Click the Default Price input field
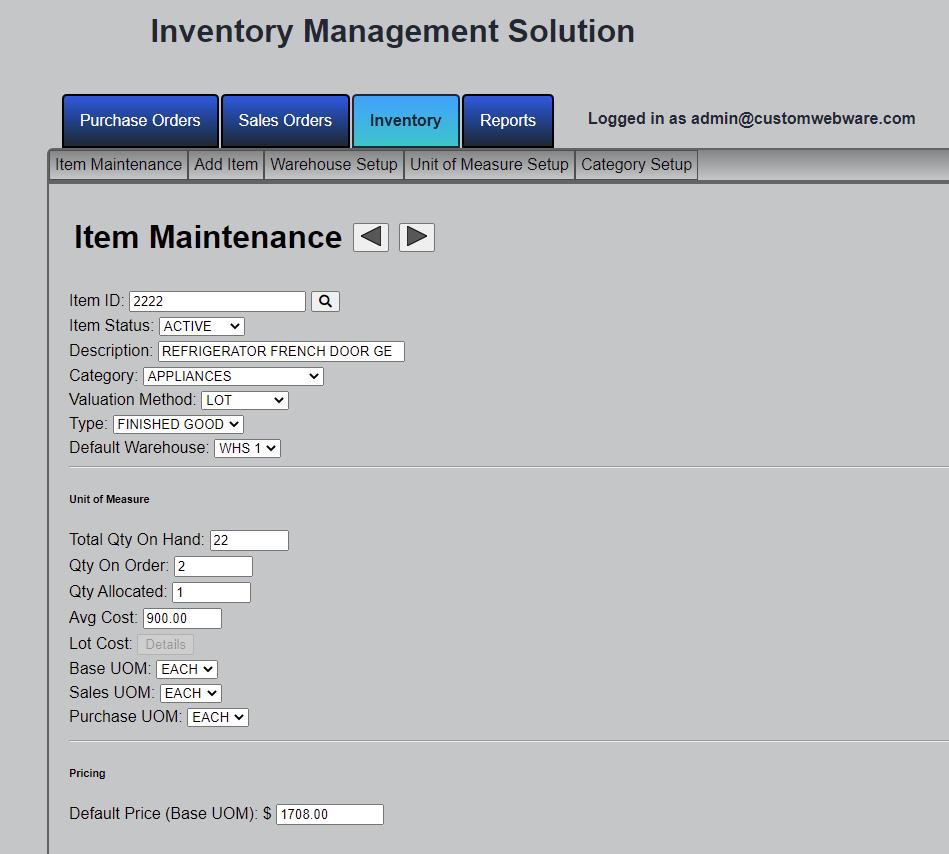 (x=330, y=815)
